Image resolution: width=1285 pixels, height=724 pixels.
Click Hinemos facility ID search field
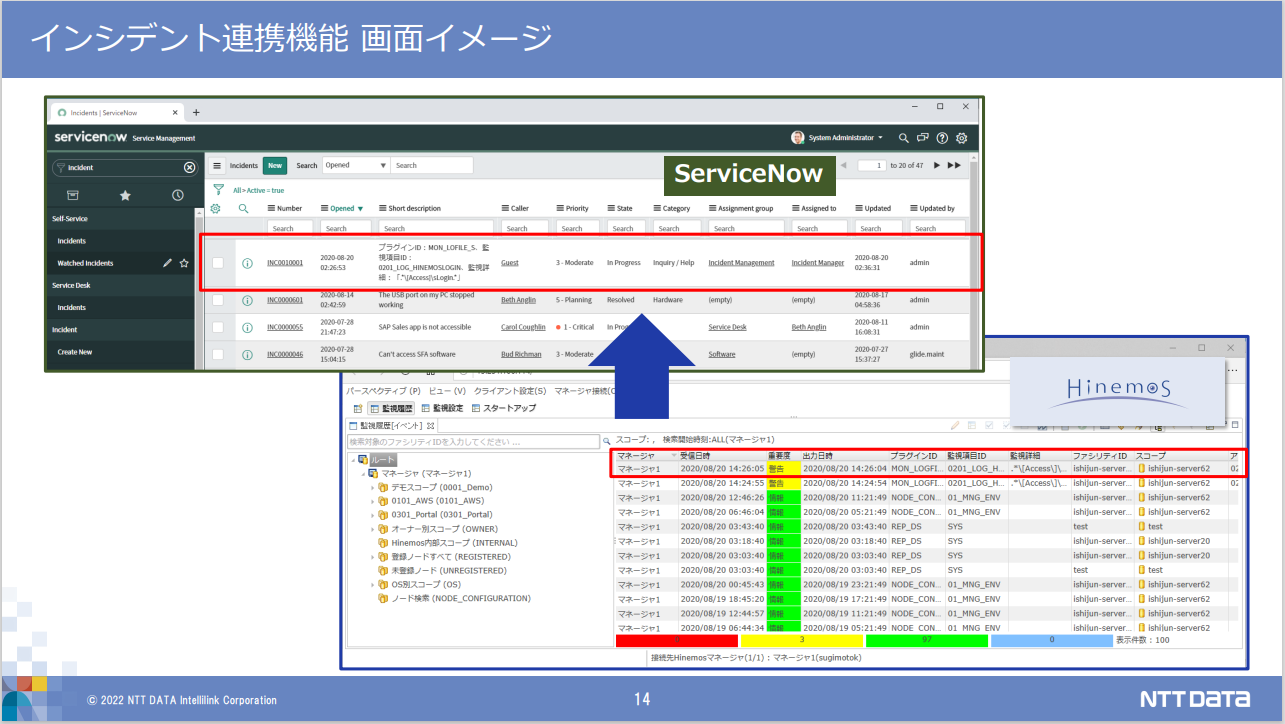[x=473, y=441]
